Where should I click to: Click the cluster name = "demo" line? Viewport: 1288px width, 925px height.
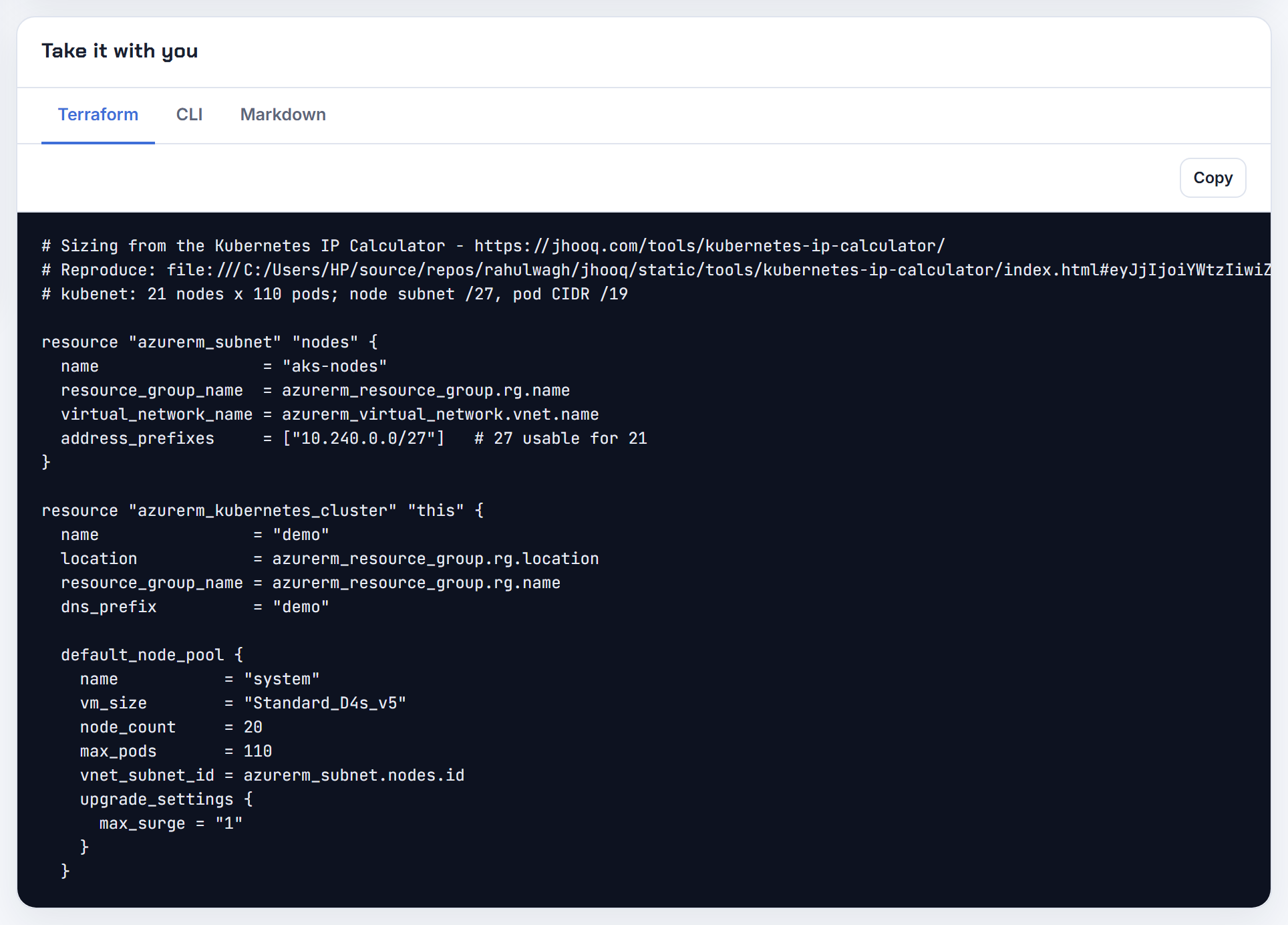[195, 535]
